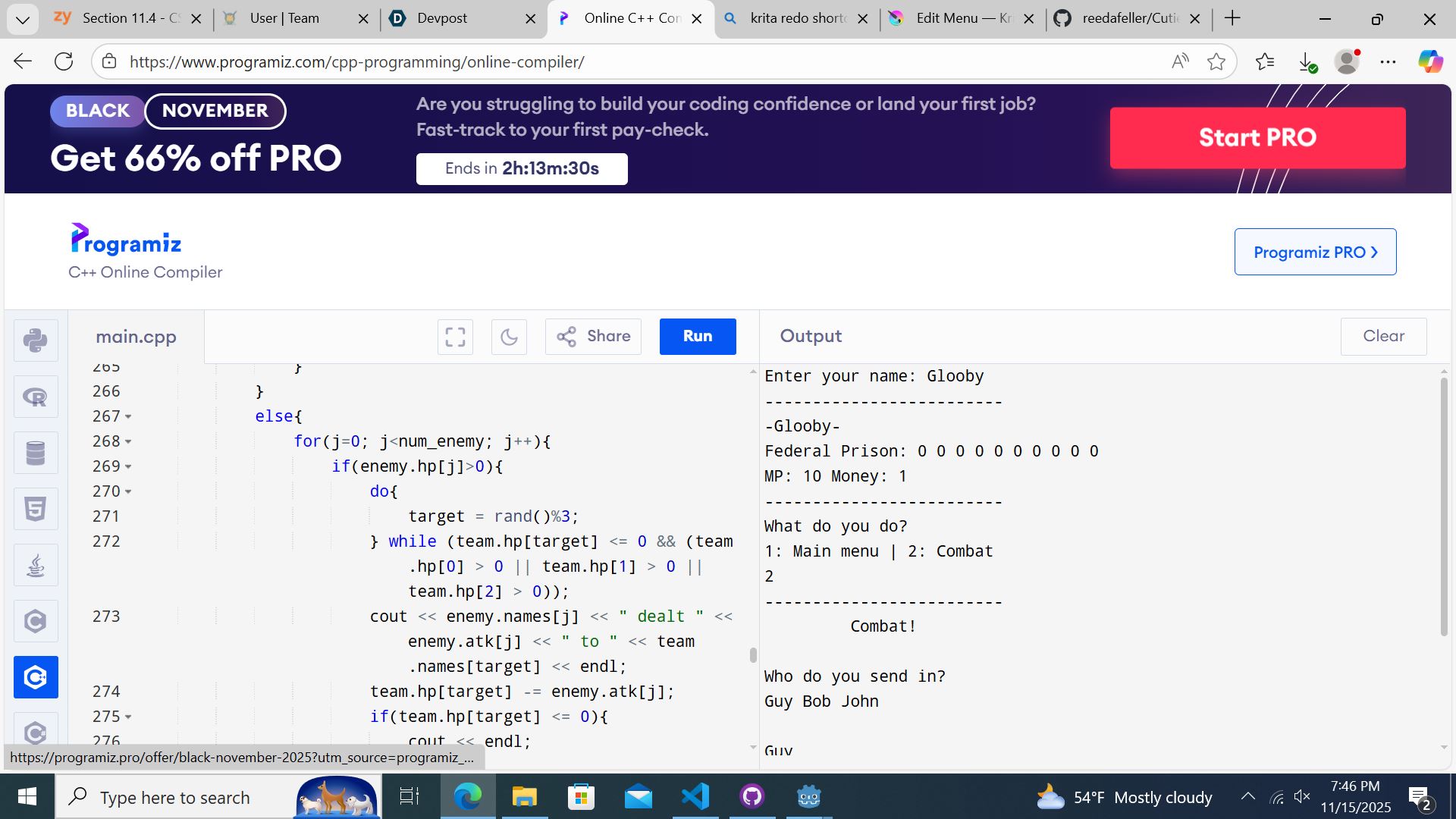The width and height of the screenshot is (1456, 819).
Task: Click the Start PRO banner button
Action: coord(1257,138)
